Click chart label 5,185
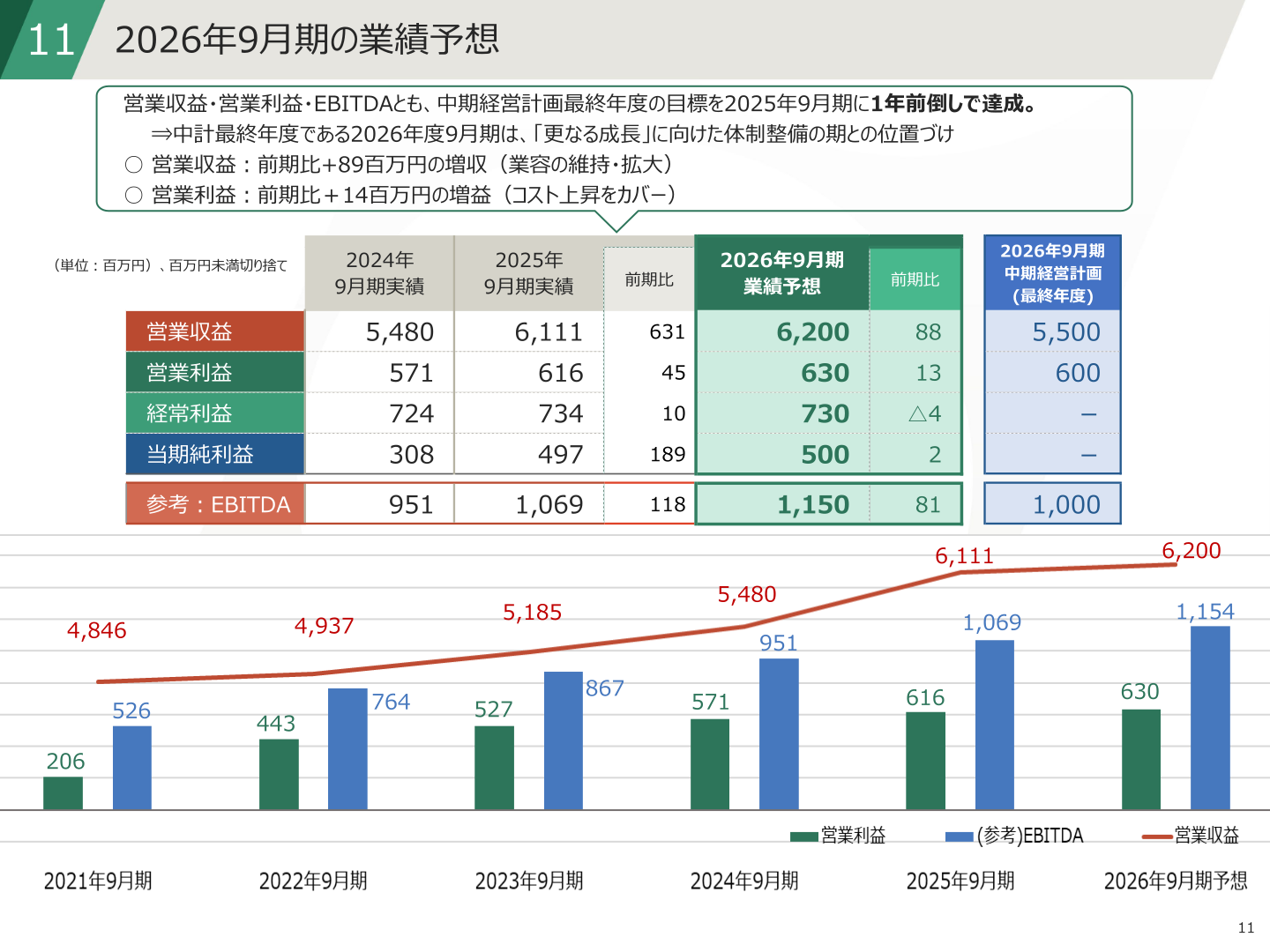 tap(532, 613)
